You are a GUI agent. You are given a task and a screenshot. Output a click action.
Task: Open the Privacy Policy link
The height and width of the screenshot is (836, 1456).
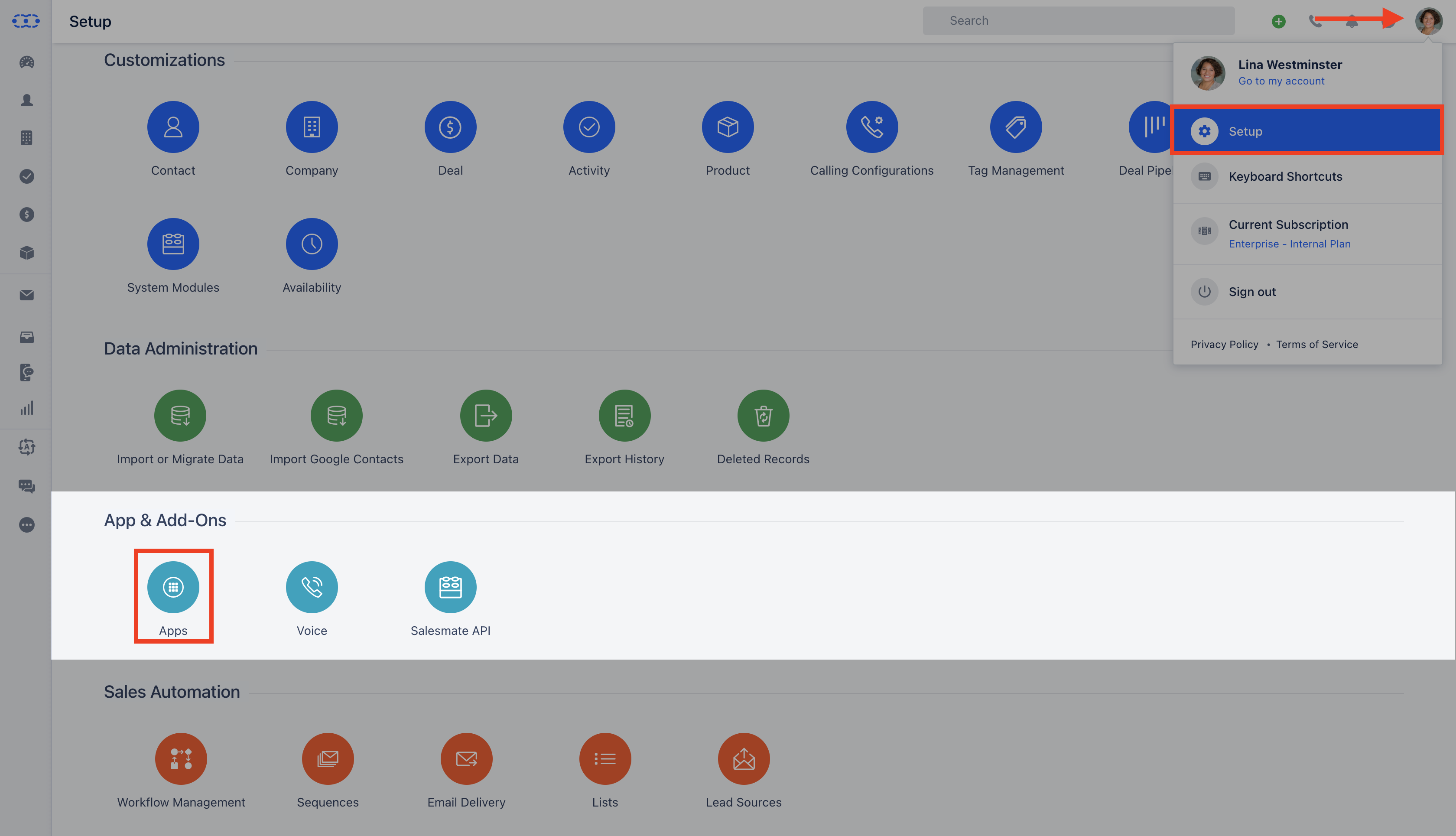[1224, 345]
